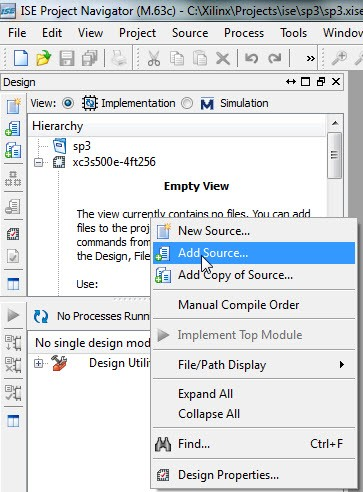Expand the Design Utilities tree node
The height and width of the screenshot is (492, 363).
(39, 363)
